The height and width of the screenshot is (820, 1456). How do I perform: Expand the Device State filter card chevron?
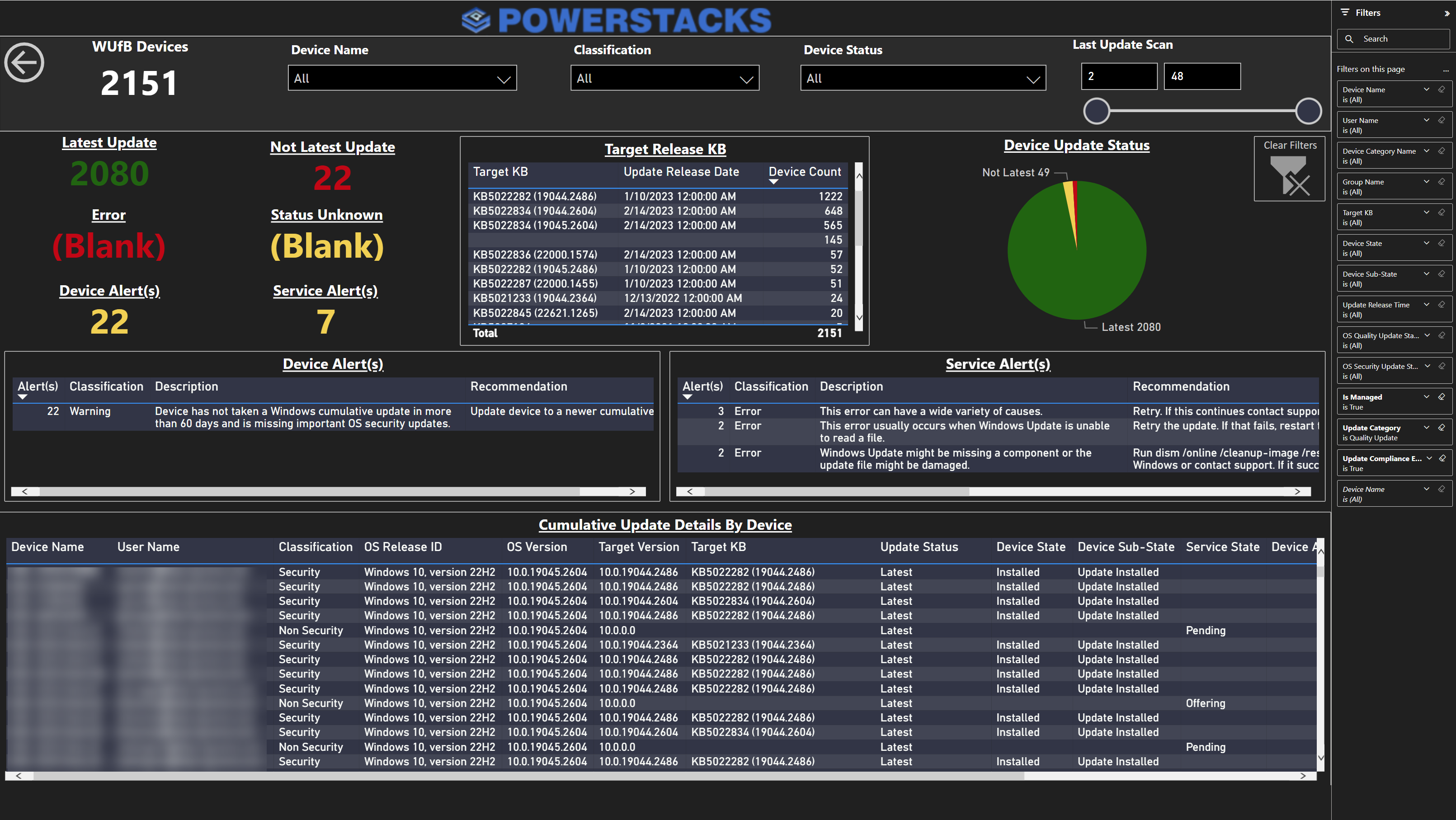point(1427,243)
